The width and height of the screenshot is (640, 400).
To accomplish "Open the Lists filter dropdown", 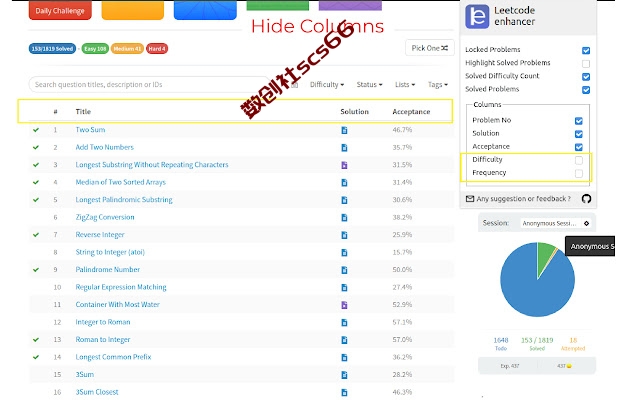I will [x=404, y=84].
